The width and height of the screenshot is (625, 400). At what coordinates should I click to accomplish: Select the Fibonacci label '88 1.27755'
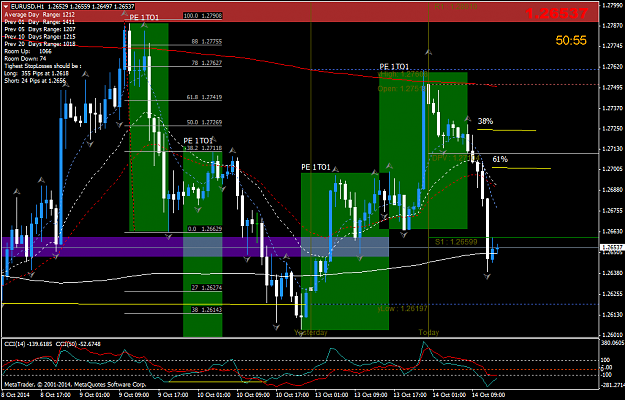click(x=206, y=41)
